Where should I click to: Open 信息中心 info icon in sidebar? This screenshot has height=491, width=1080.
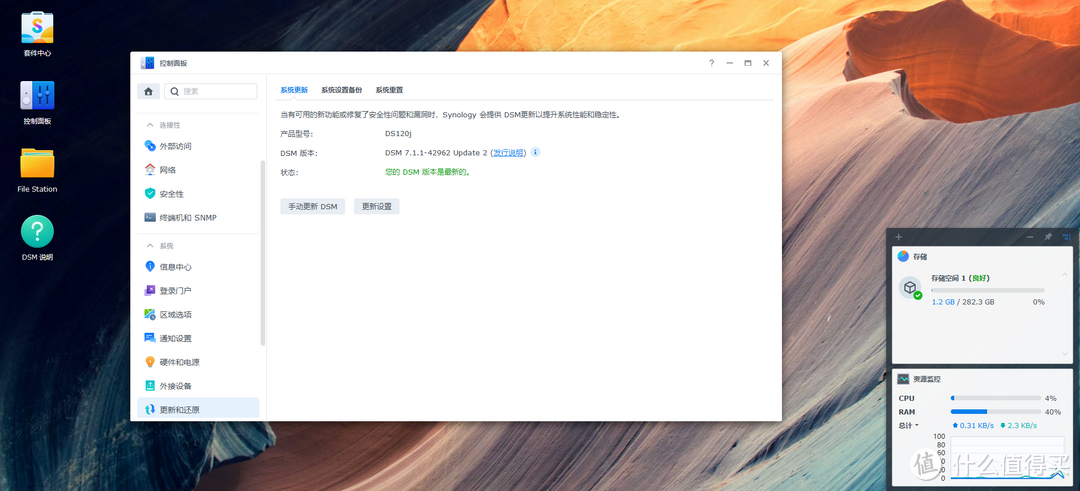click(149, 267)
